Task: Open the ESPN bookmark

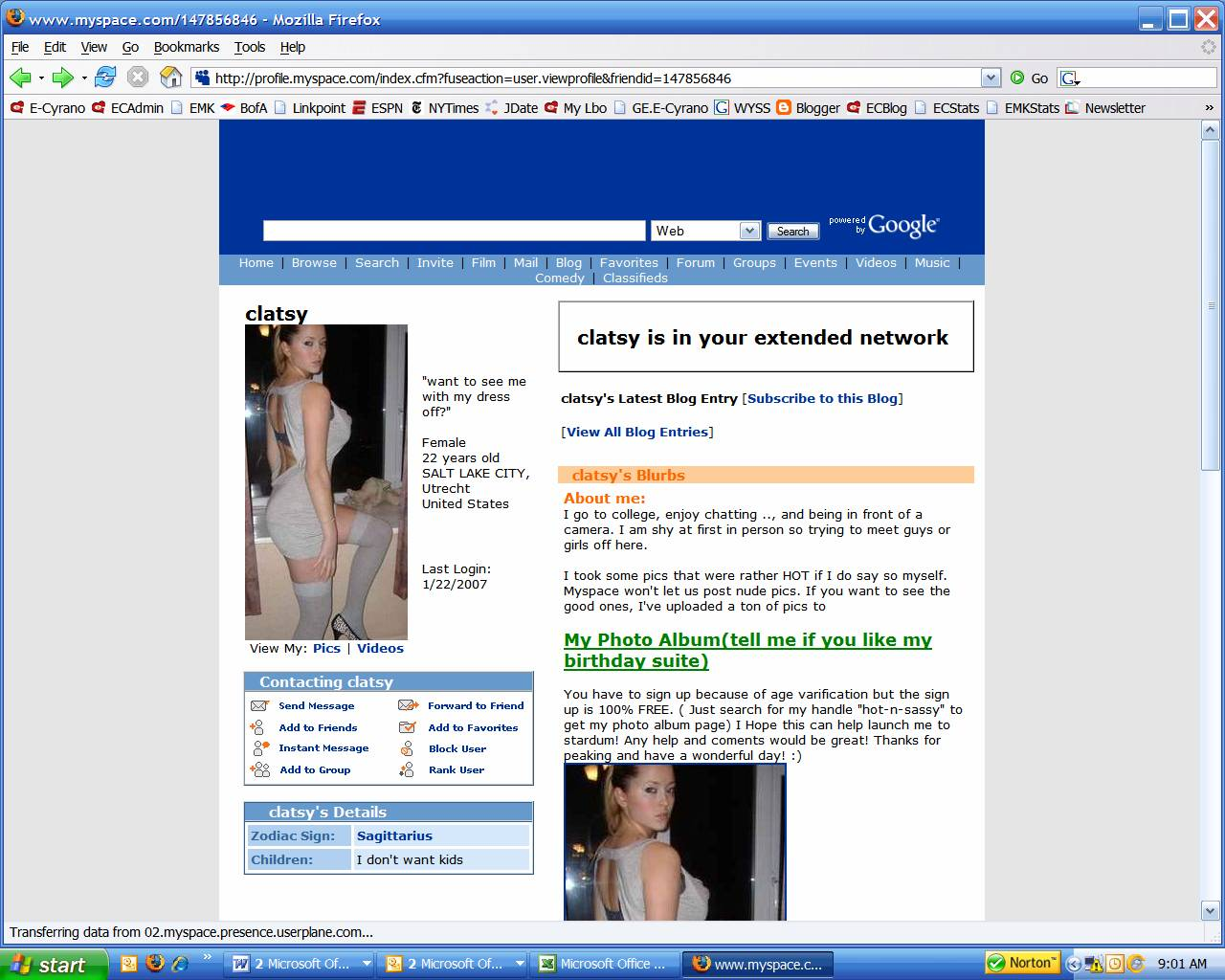Action: click(377, 108)
